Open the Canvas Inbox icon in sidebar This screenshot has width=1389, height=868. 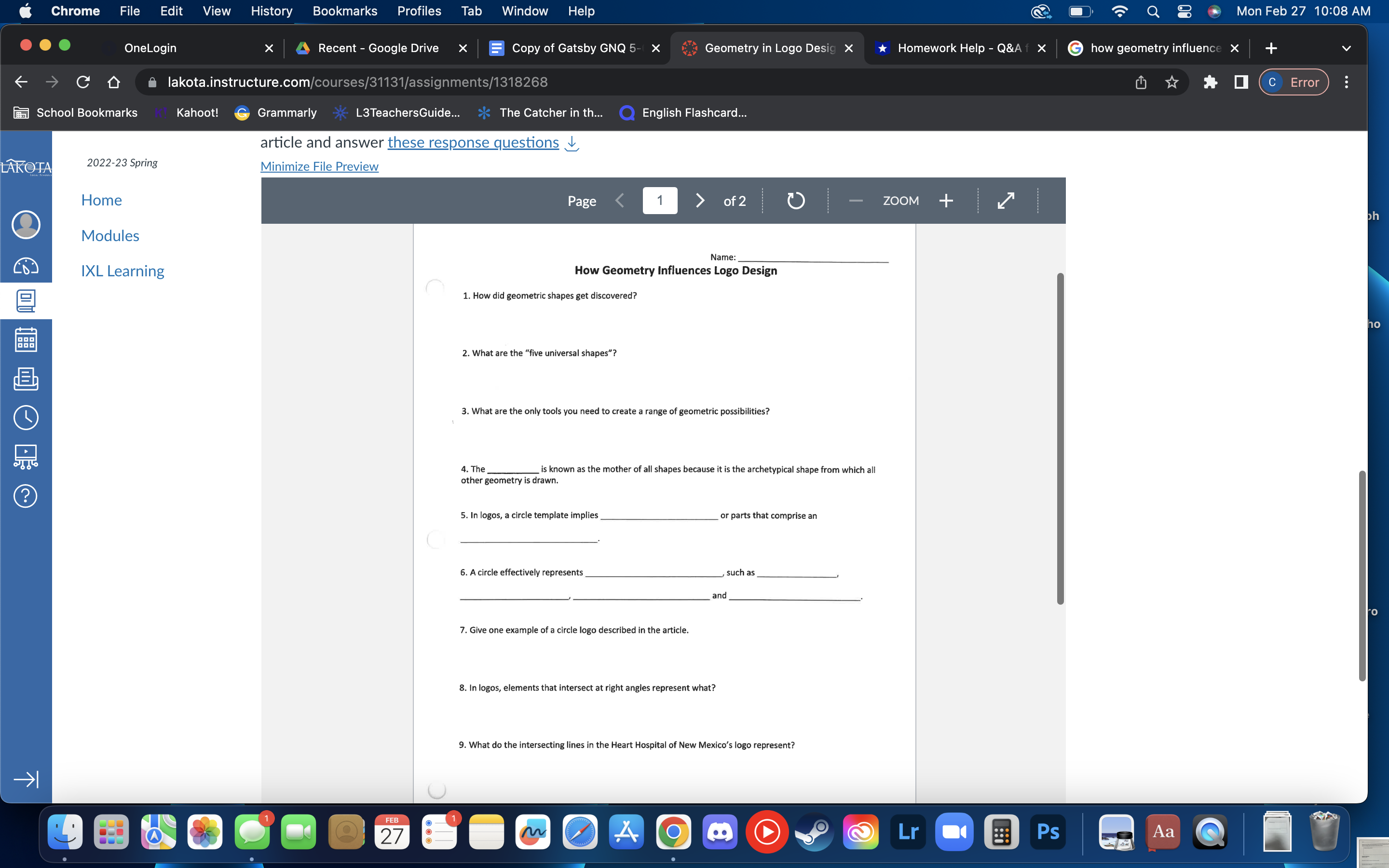tap(25, 379)
